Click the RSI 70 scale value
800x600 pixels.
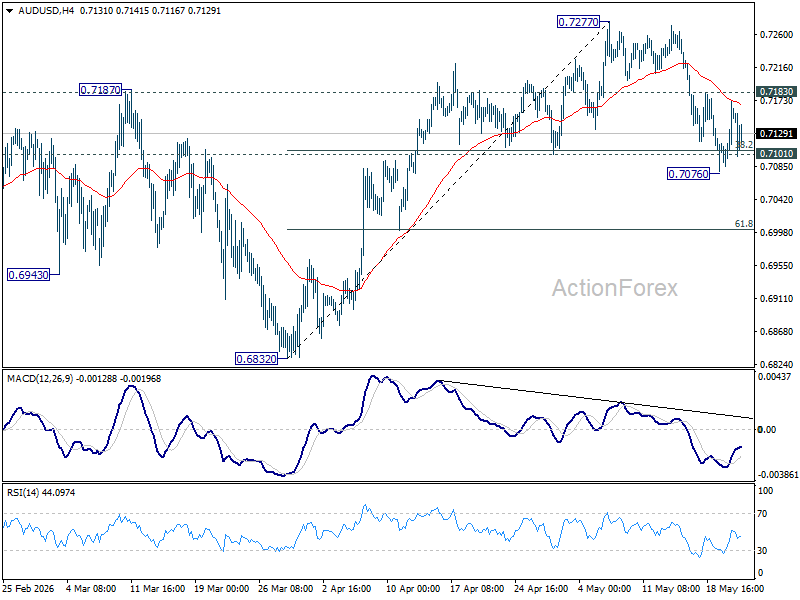[762, 514]
